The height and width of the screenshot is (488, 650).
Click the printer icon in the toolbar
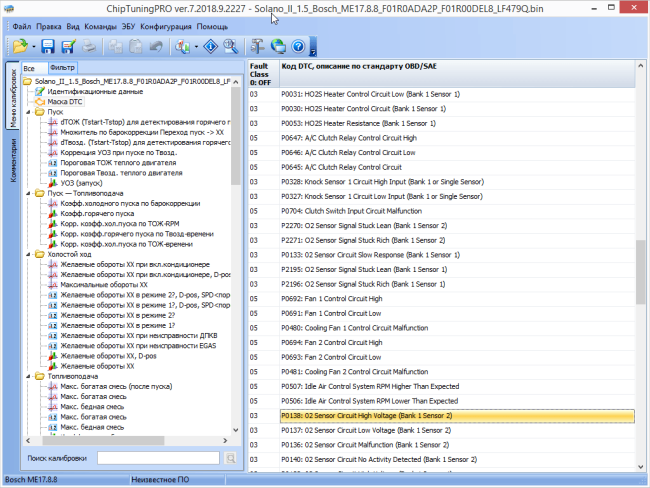[x=88, y=46]
